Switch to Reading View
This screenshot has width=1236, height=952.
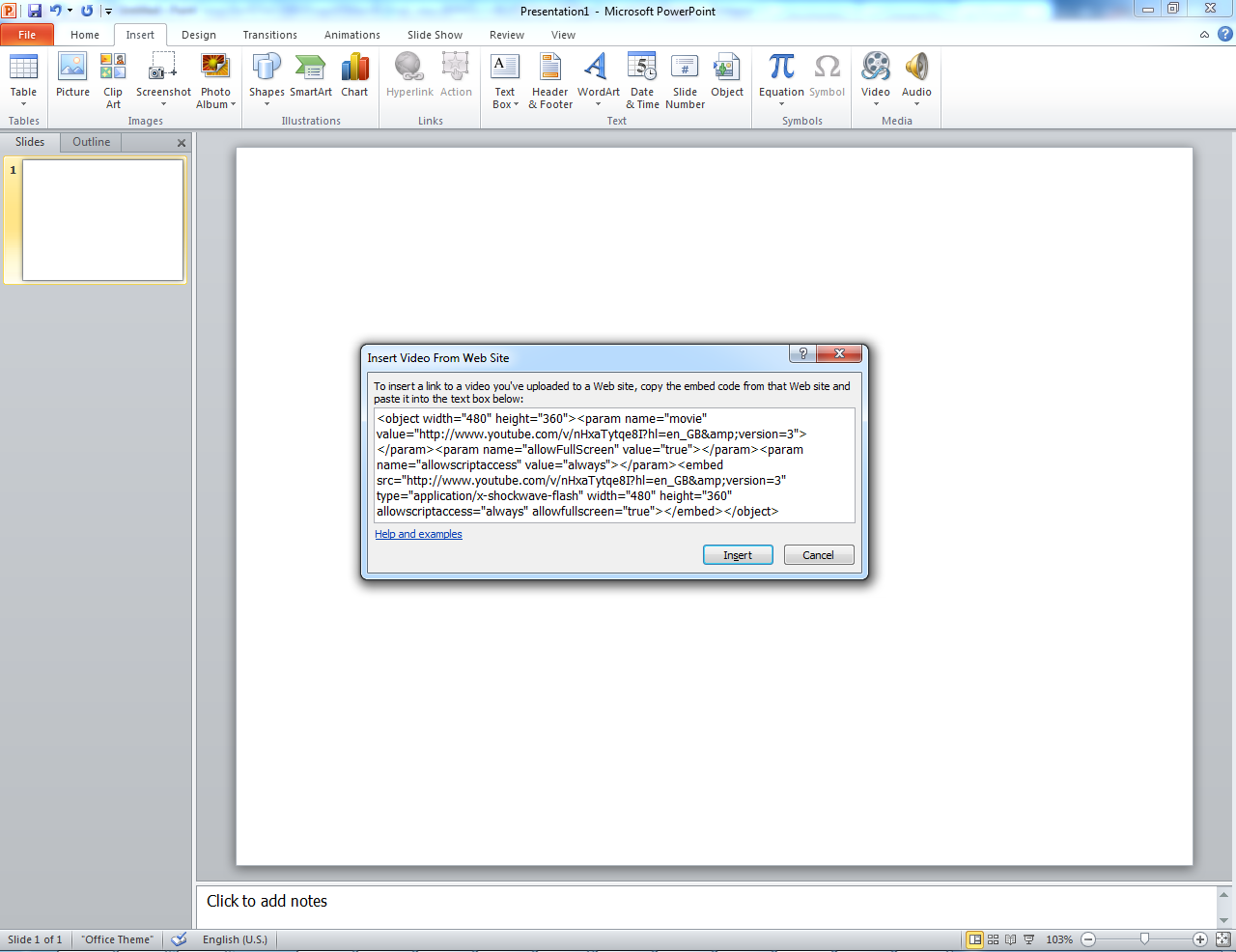[x=1010, y=939]
